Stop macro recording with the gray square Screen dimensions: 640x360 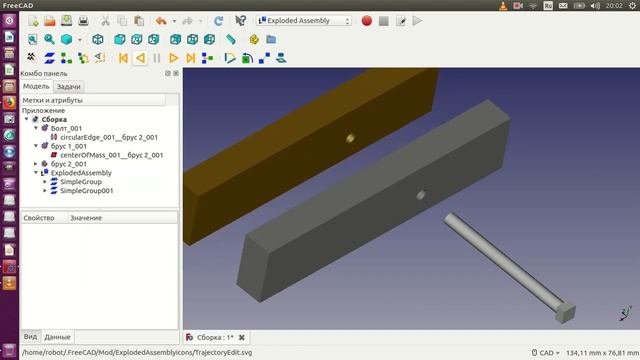click(x=384, y=21)
